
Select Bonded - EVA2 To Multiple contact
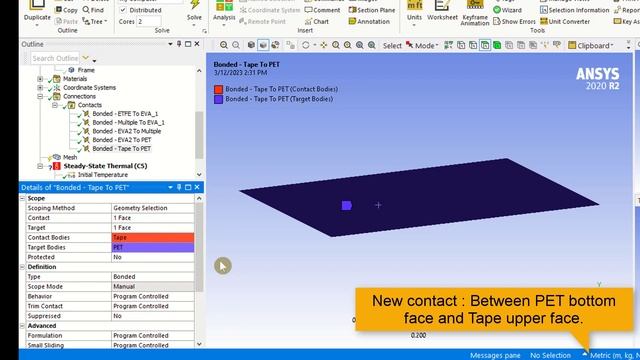click(127, 131)
